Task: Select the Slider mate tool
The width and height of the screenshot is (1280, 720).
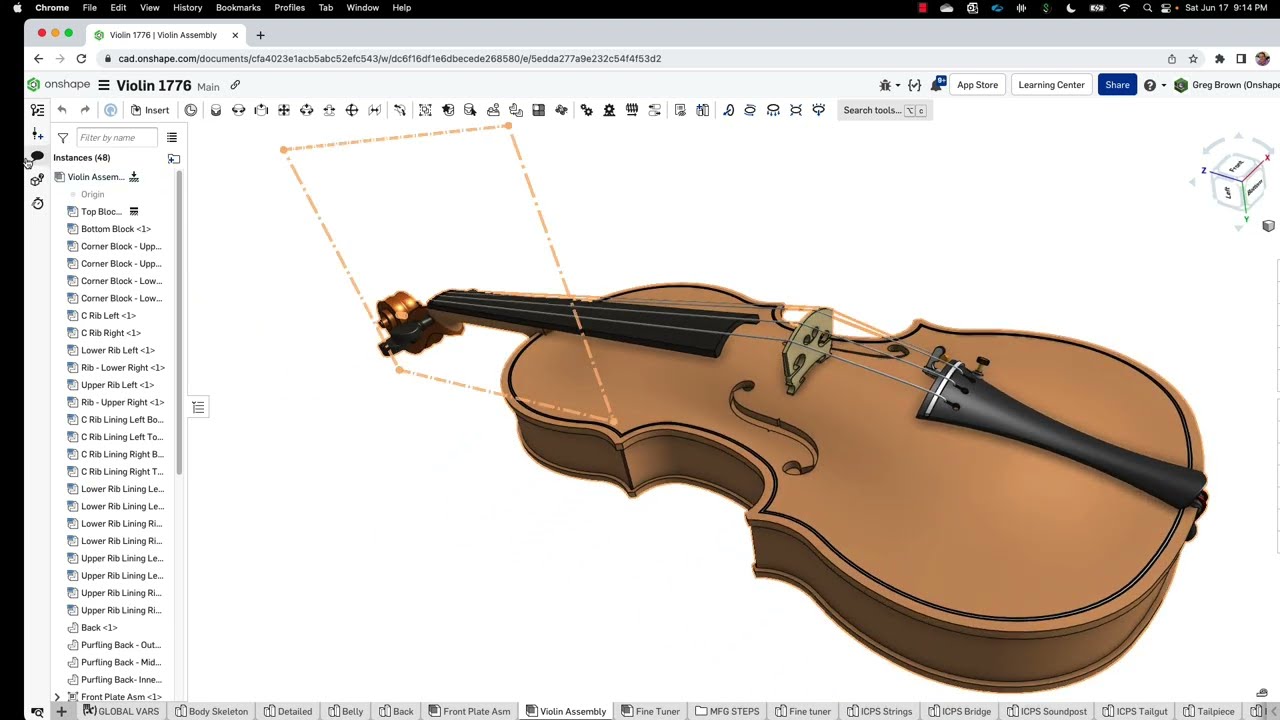Action: pyautogui.click(x=261, y=110)
